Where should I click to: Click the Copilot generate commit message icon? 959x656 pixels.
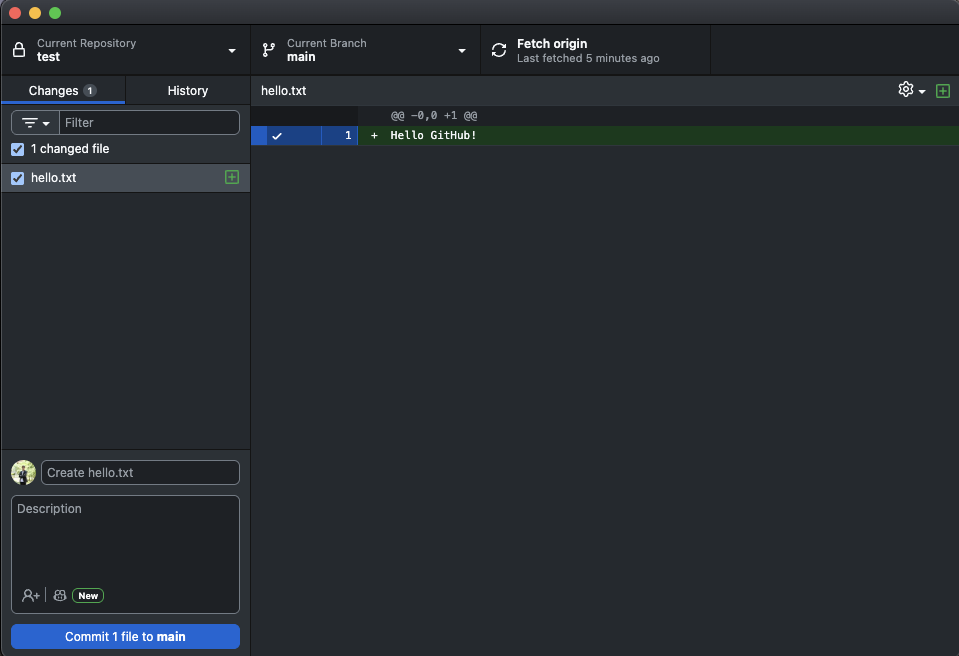click(60, 595)
